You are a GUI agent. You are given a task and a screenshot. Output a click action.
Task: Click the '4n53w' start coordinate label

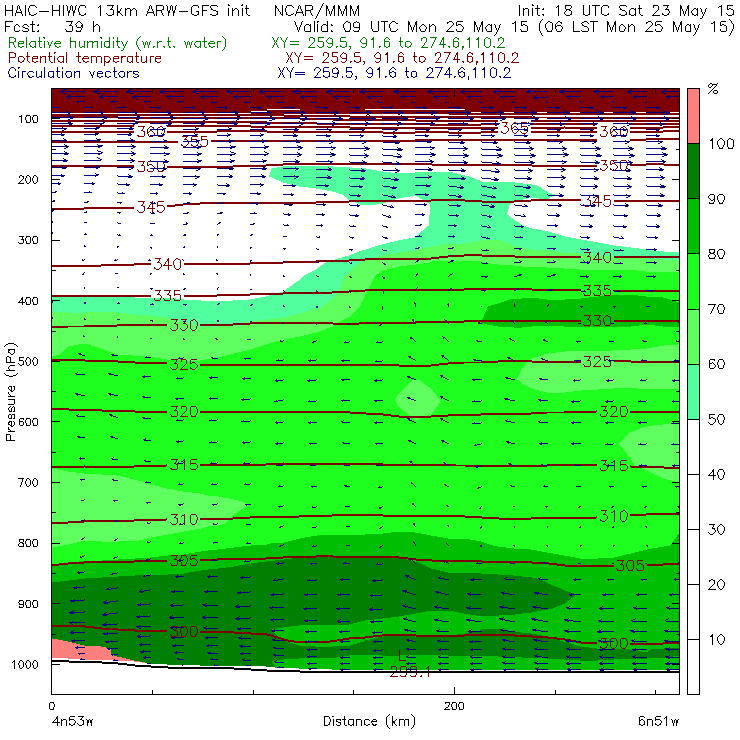pos(72,722)
